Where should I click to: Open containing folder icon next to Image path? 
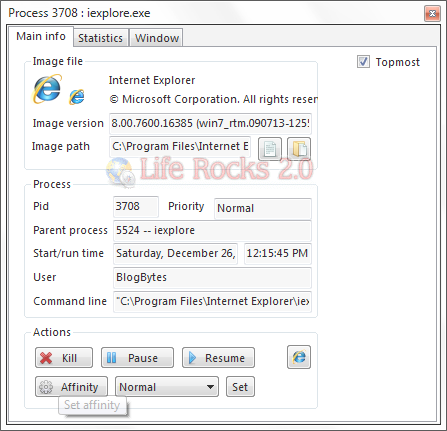coord(299,149)
